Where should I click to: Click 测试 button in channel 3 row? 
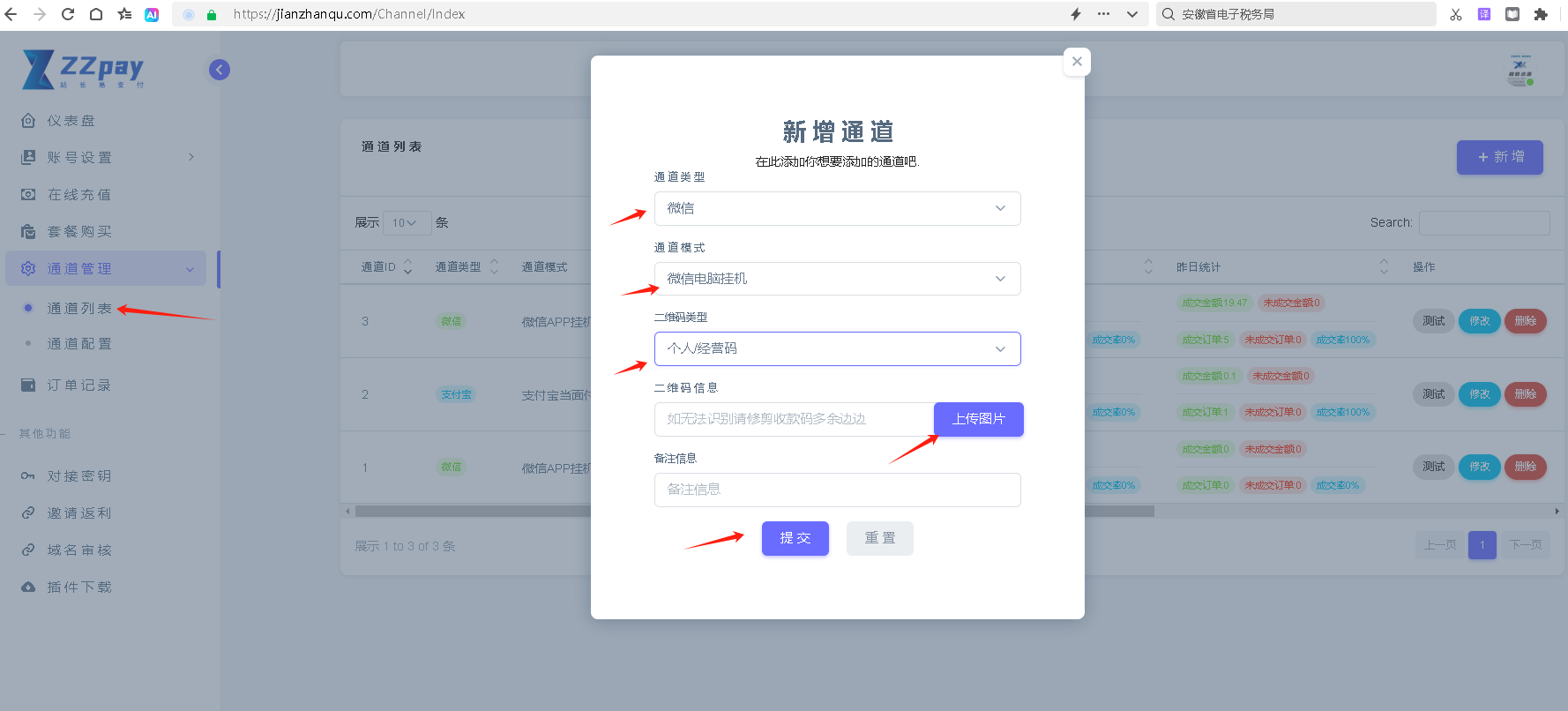pos(1434,321)
